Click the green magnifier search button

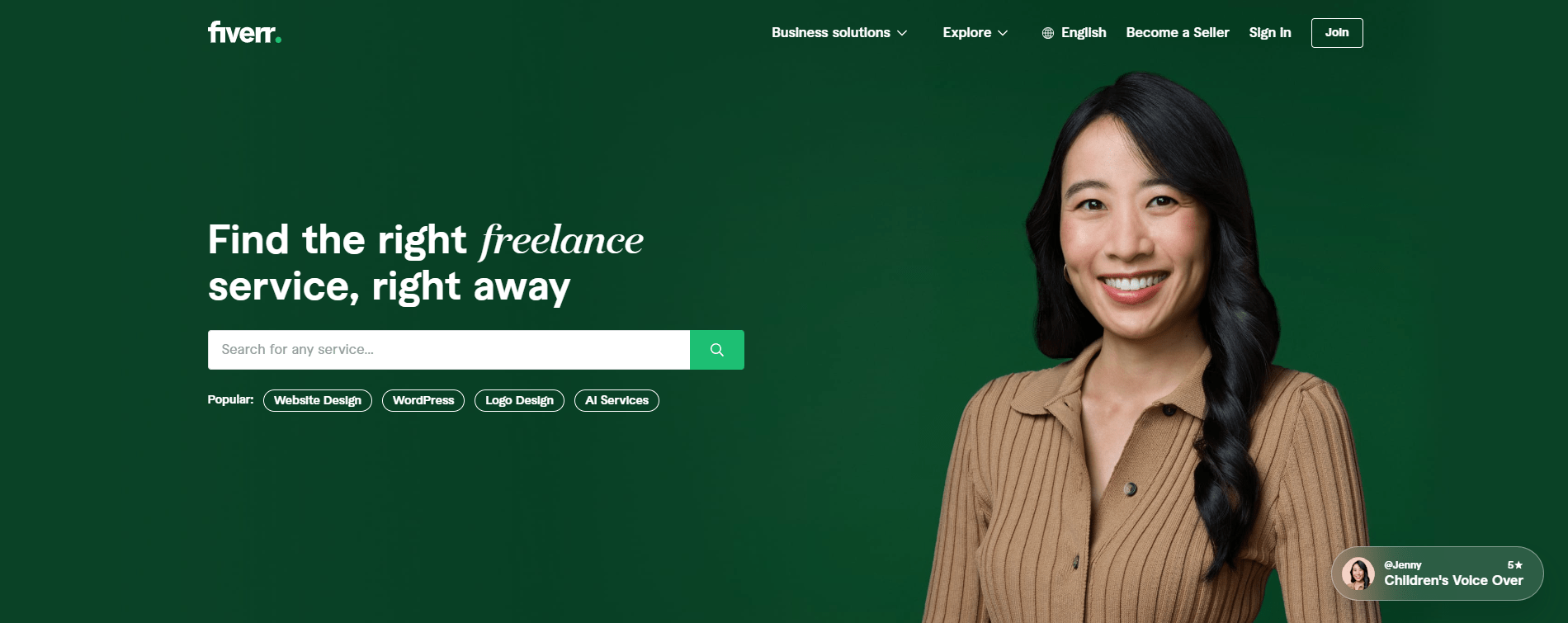coord(717,350)
